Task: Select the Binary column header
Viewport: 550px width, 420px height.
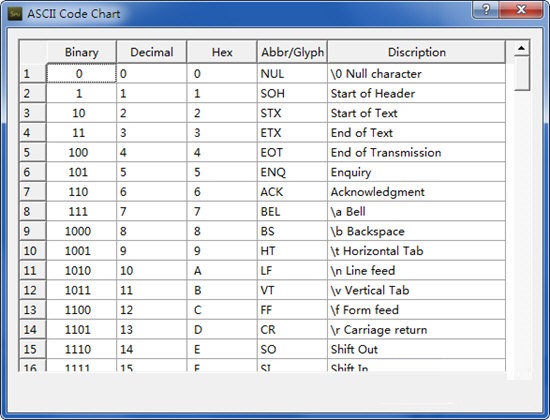Action: pos(81,52)
